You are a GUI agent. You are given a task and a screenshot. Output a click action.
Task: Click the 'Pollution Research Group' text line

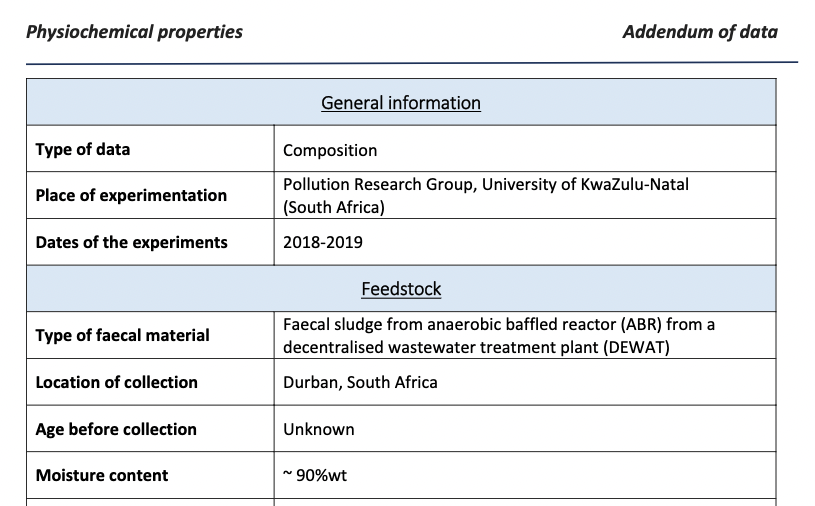pyautogui.click(x=486, y=184)
